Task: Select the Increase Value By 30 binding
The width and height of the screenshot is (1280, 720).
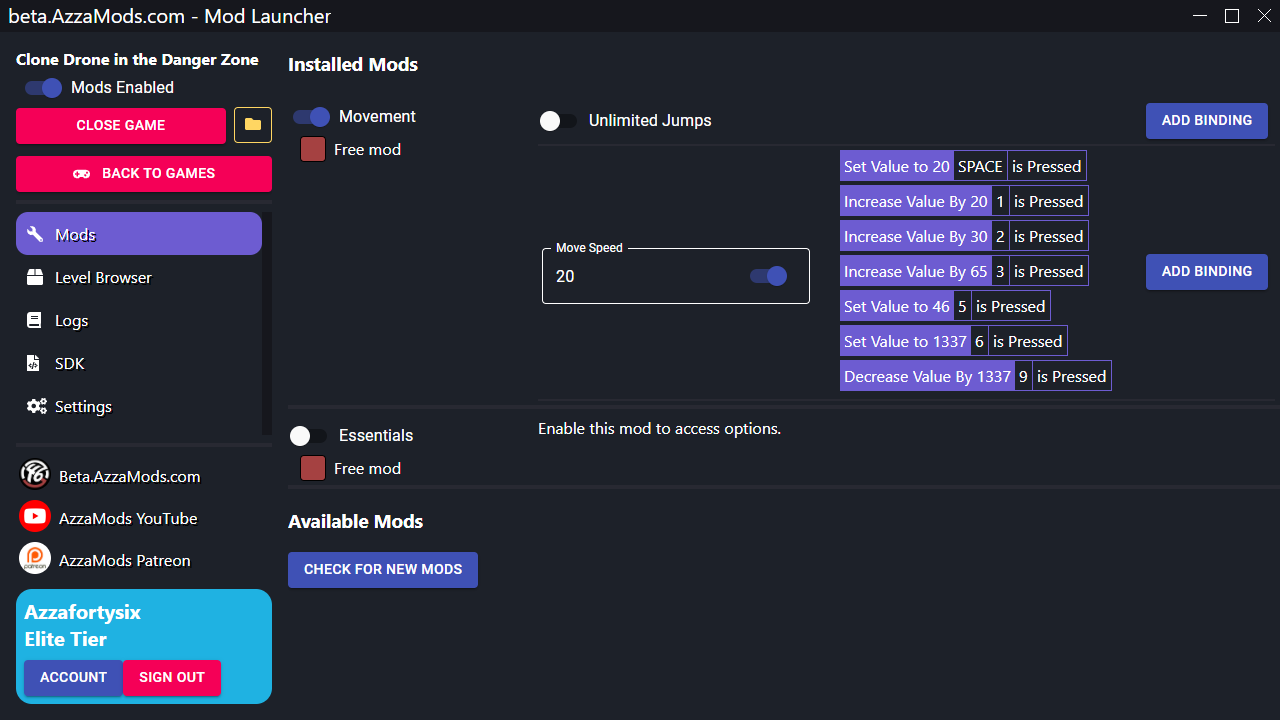Action: coord(964,236)
